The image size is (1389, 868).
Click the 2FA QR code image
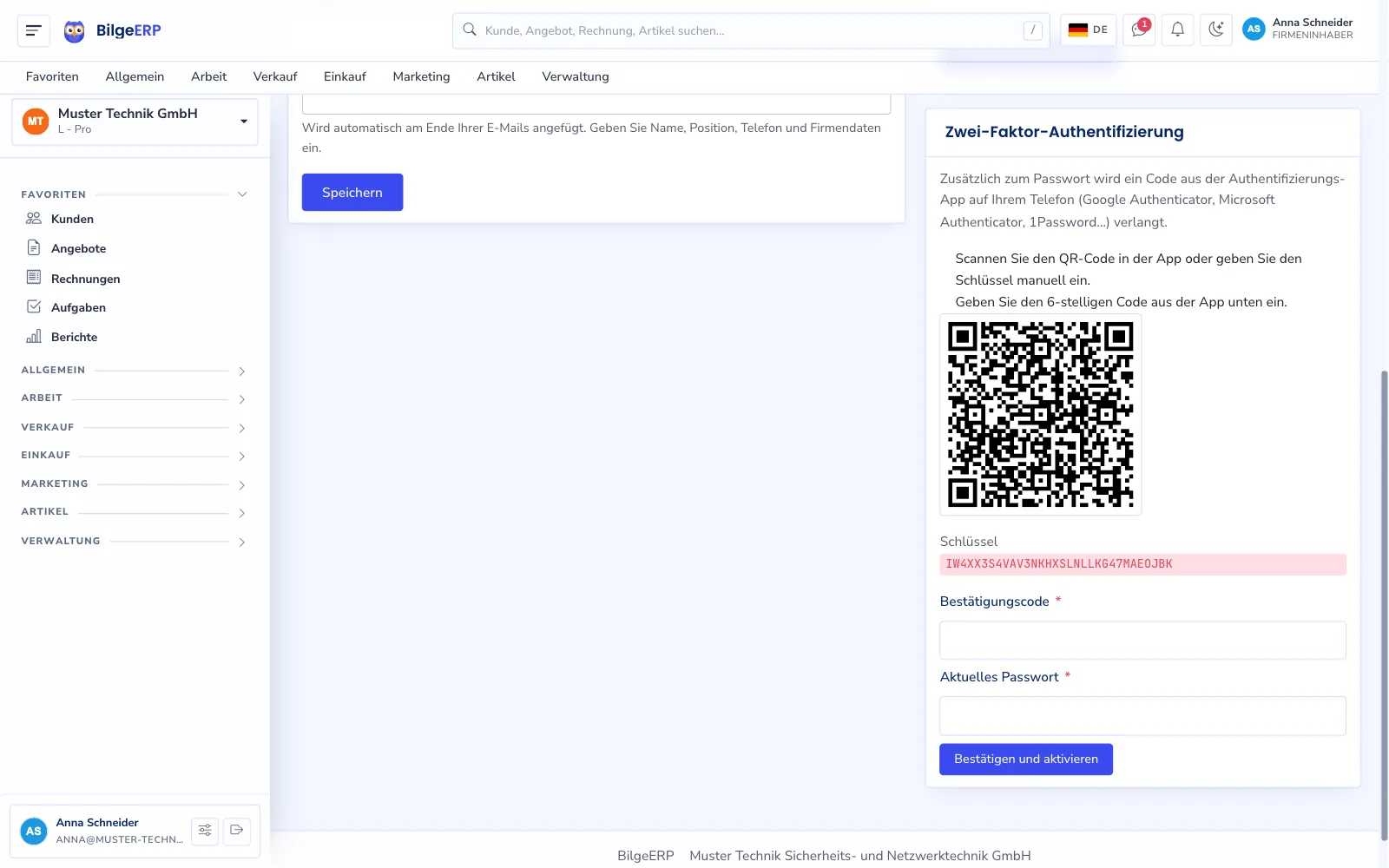pyautogui.click(x=1040, y=415)
